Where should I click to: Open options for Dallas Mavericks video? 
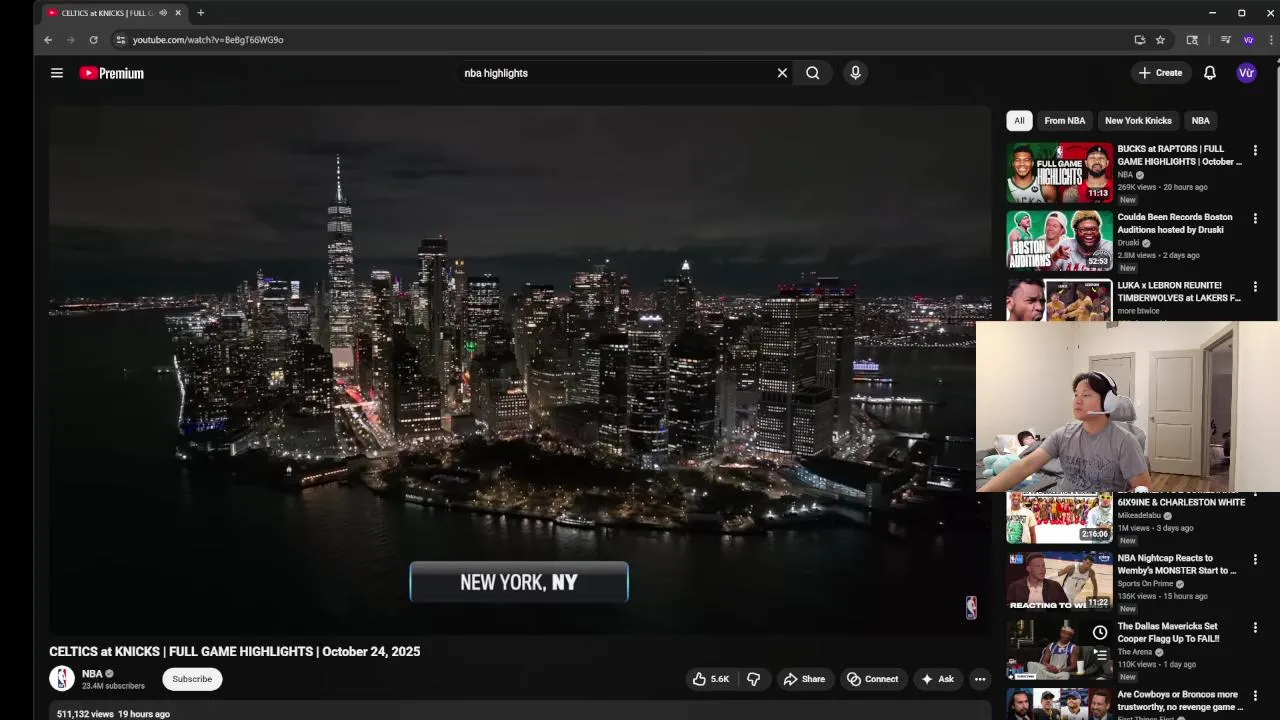pos(1255,627)
